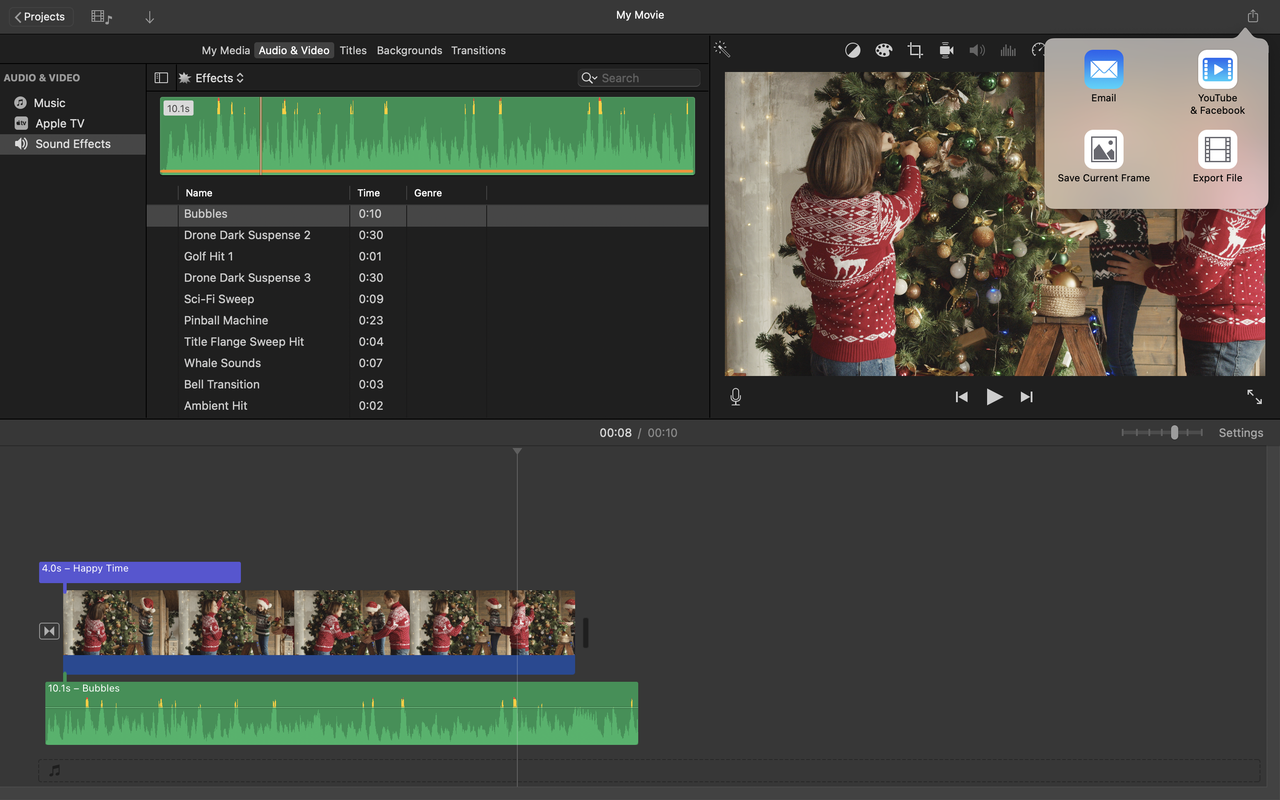The image size is (1280, 800).
Task: Enable voiceover recording with the microphone icon
Action: click(735, 396)
